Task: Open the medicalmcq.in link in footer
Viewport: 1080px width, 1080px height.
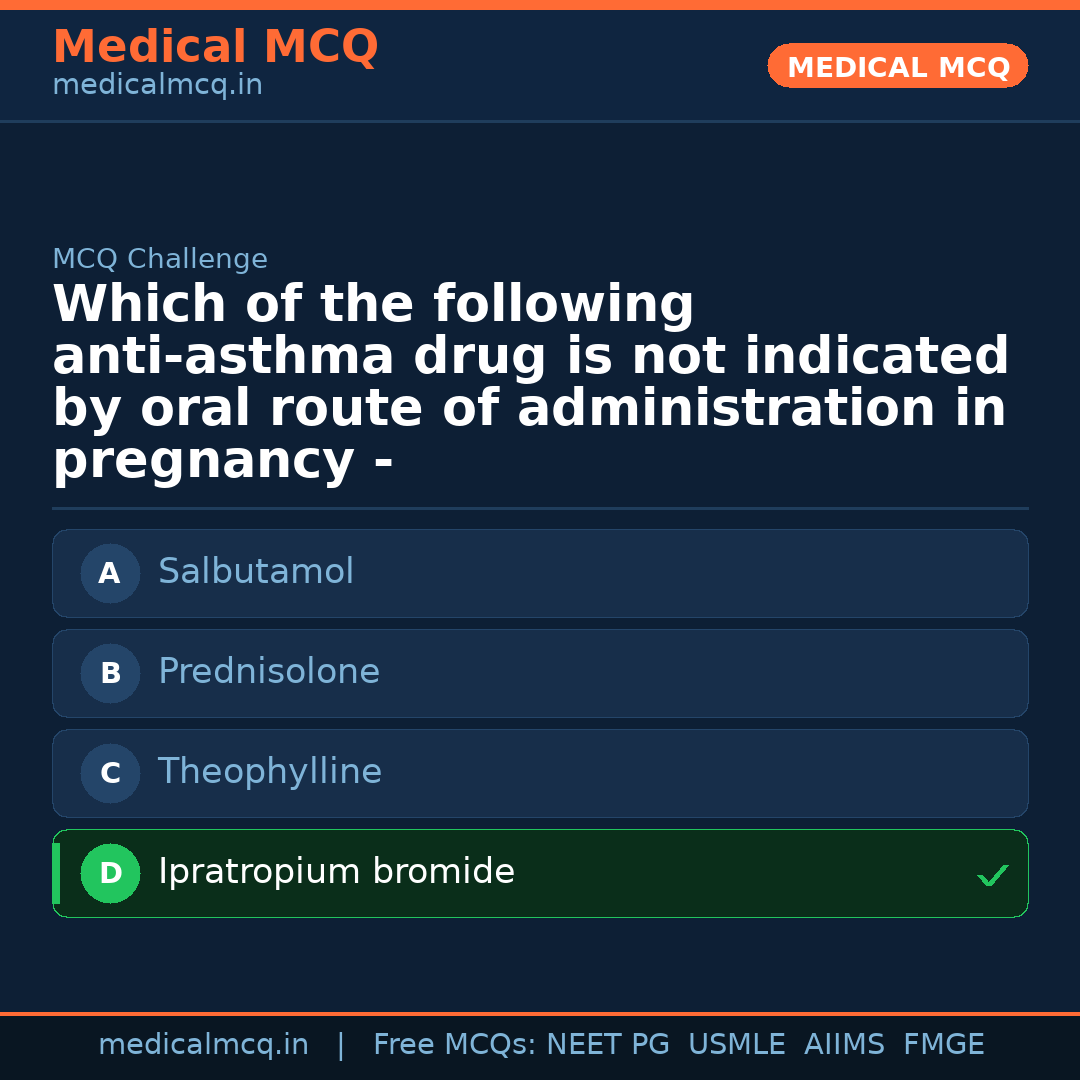Action: (203, 1045)
